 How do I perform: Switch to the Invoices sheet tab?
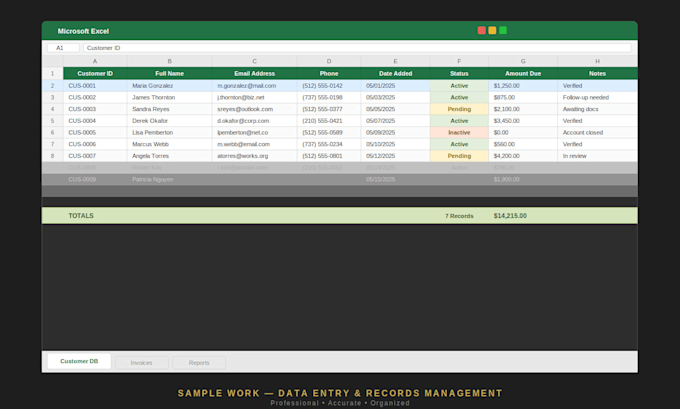[x=141, y=363]
